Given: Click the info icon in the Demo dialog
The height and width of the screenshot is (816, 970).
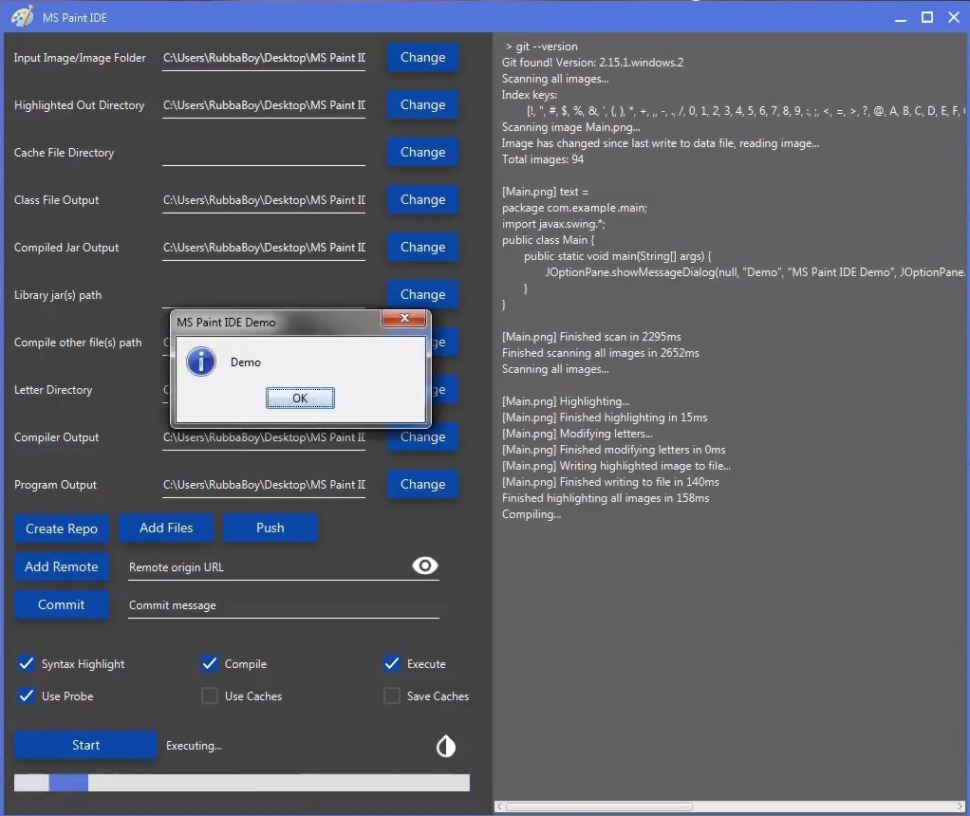Looking at the screenshot, I should [x=200, y=362].
